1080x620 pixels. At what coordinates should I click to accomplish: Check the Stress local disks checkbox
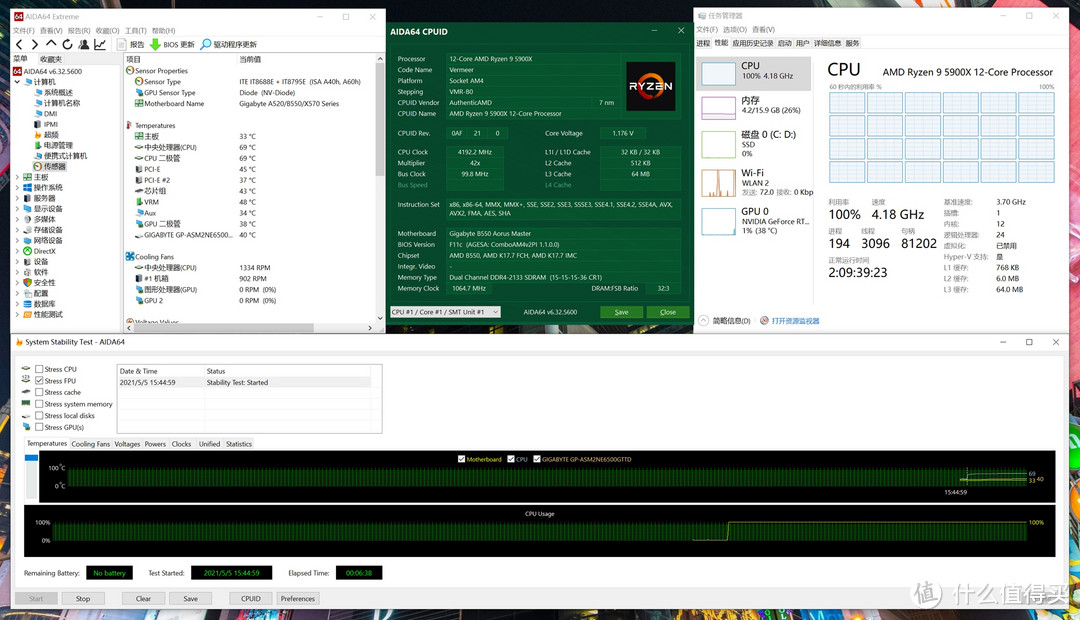pos(39,416)
